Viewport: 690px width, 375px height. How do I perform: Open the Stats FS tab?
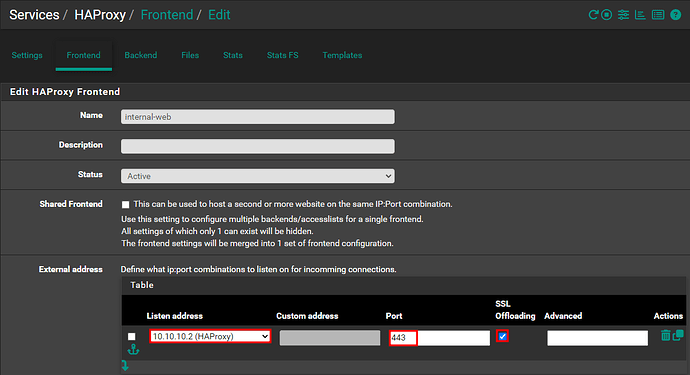(x=283, y=55)
